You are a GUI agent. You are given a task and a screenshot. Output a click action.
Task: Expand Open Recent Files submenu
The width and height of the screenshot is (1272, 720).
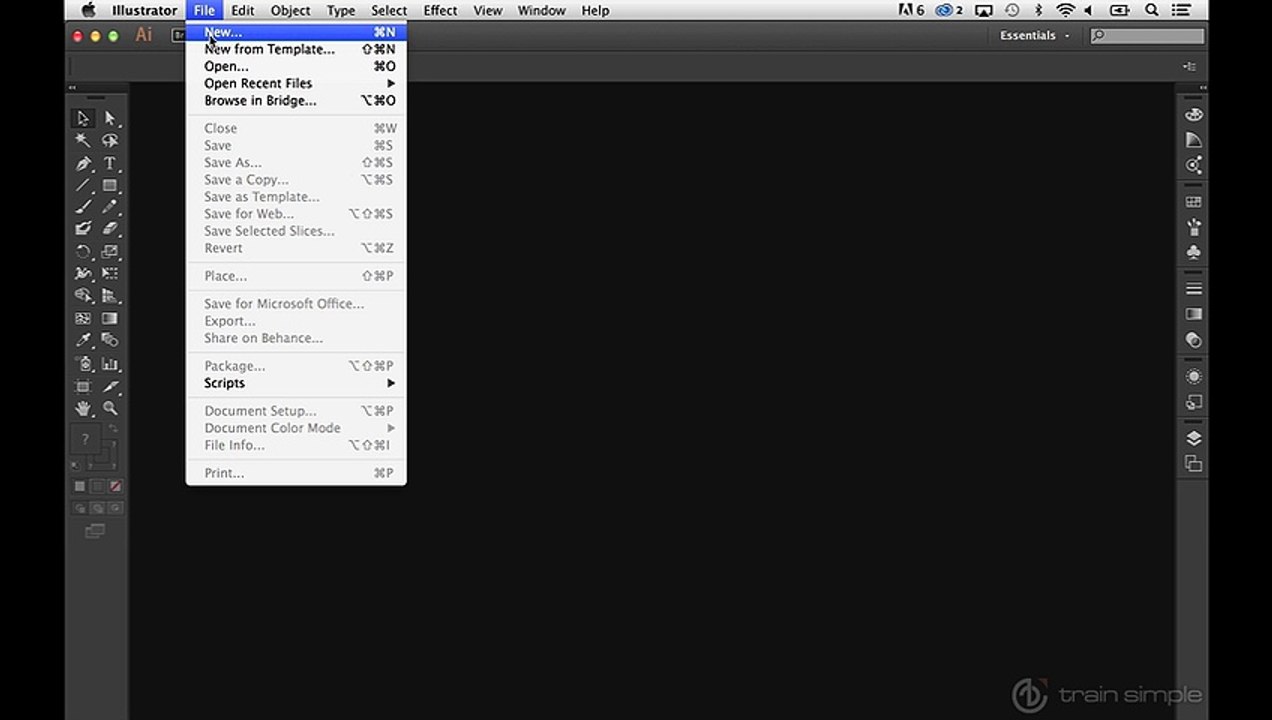[x=296, y=83]
